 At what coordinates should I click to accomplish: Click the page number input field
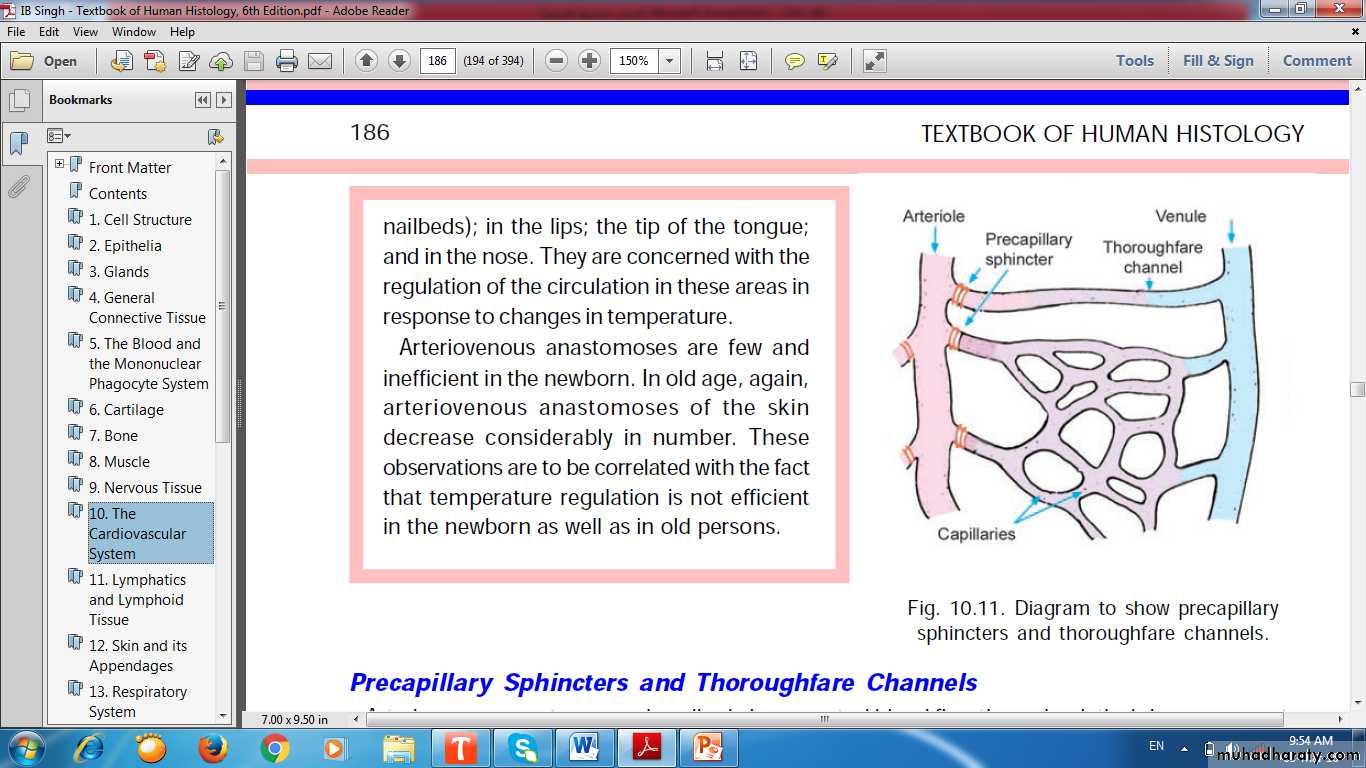coord(437,61)
